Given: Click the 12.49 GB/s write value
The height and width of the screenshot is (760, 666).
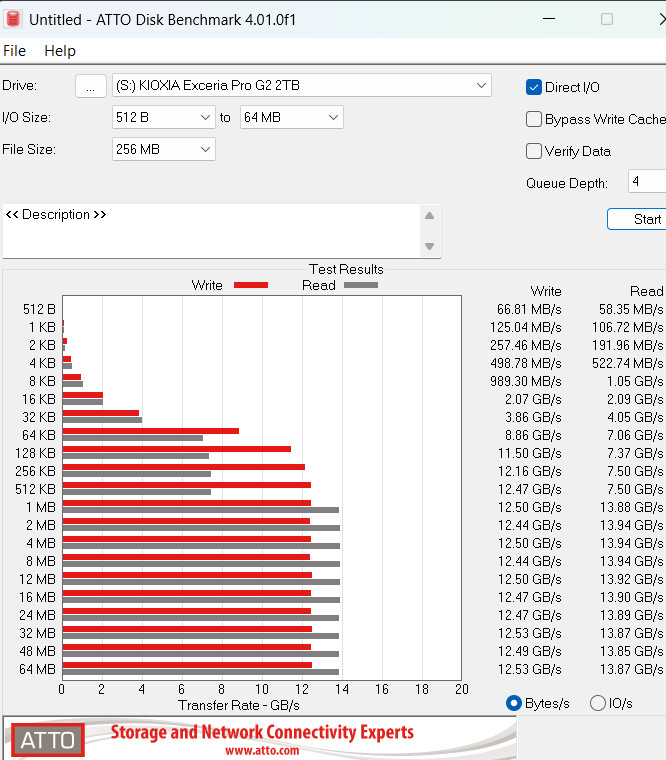Looking at the screenshot, I should coord(530,651).
